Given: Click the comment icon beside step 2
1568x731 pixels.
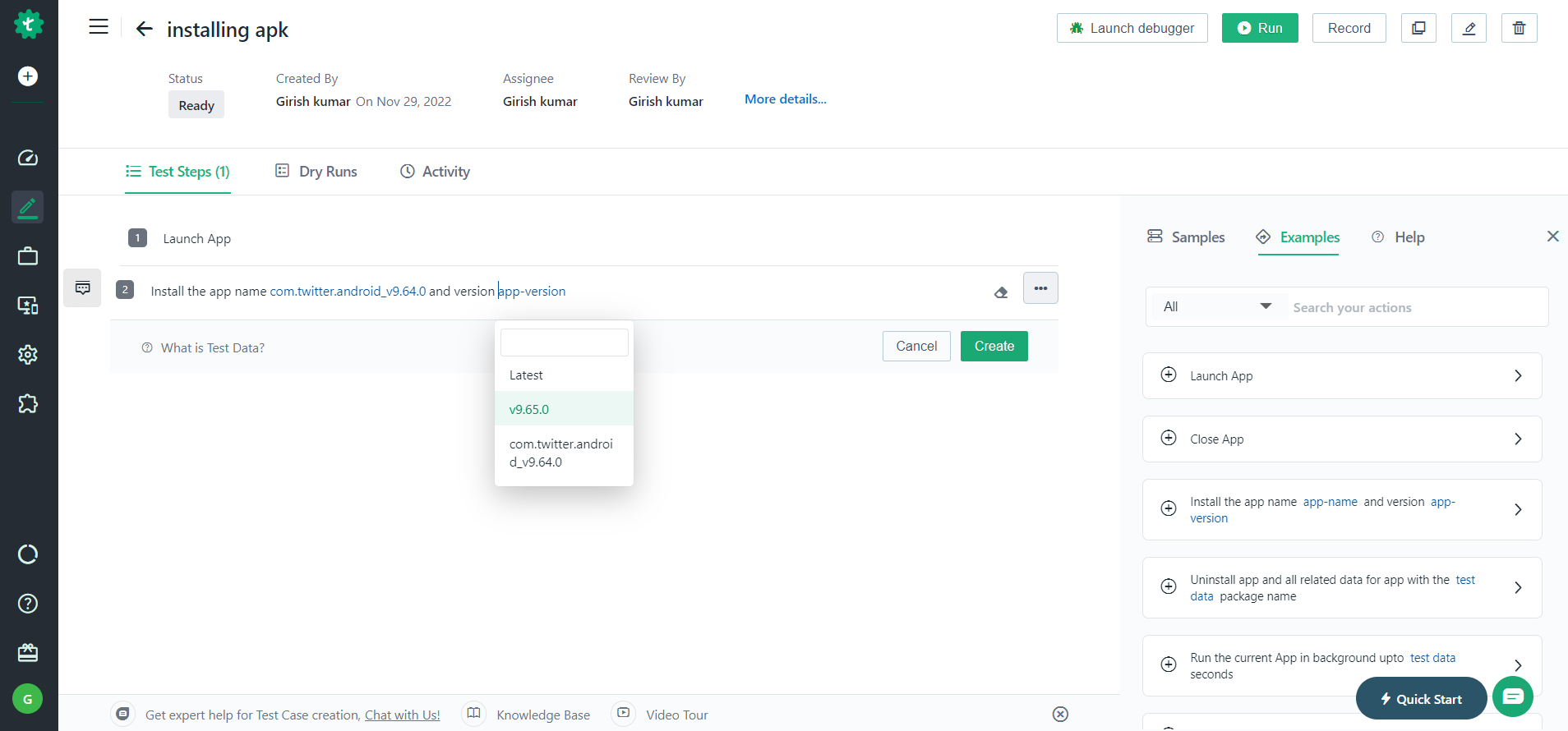Looking at the screenshot, I should (82, 288).
